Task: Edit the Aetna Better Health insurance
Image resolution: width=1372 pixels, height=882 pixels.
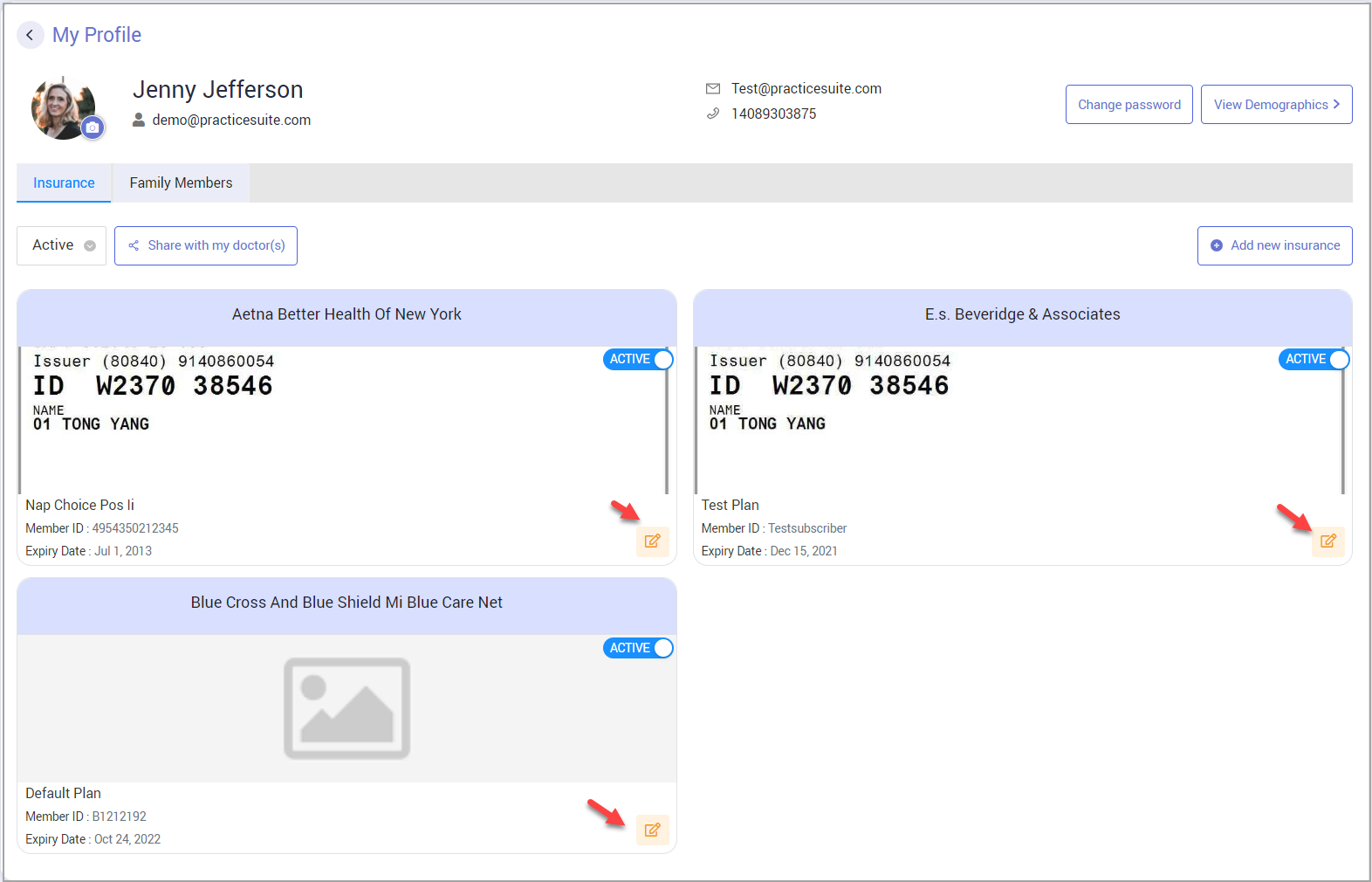Action: pos(652,541)
